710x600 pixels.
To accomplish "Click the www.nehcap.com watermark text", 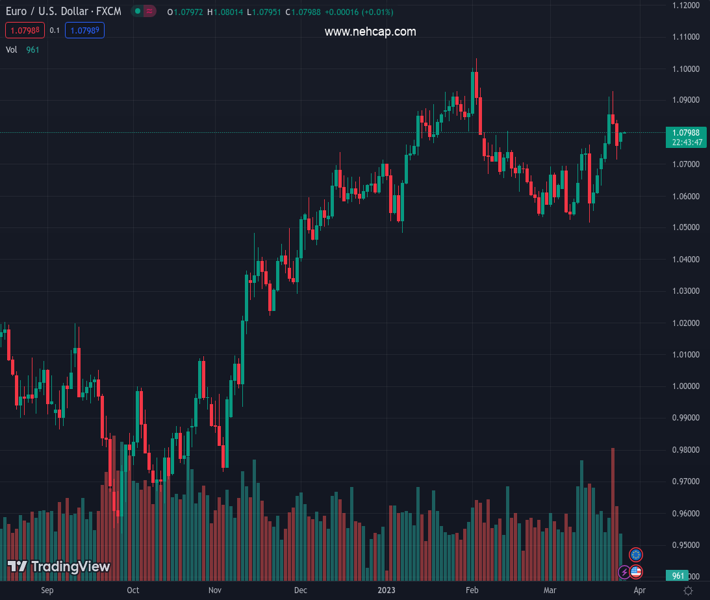I will [x=370, y=32].
